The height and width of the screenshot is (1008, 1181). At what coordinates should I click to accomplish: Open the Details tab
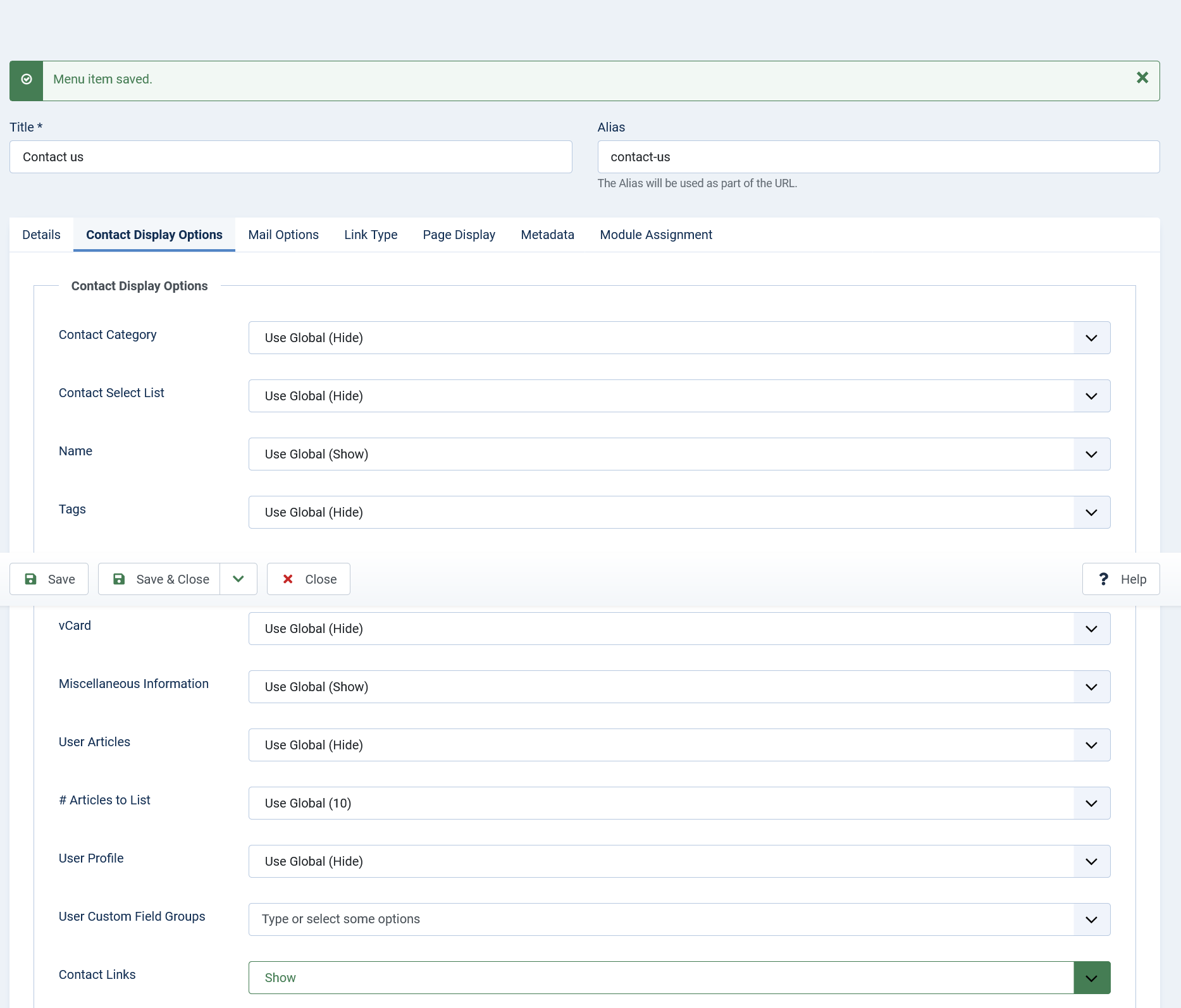coord(41,235)
